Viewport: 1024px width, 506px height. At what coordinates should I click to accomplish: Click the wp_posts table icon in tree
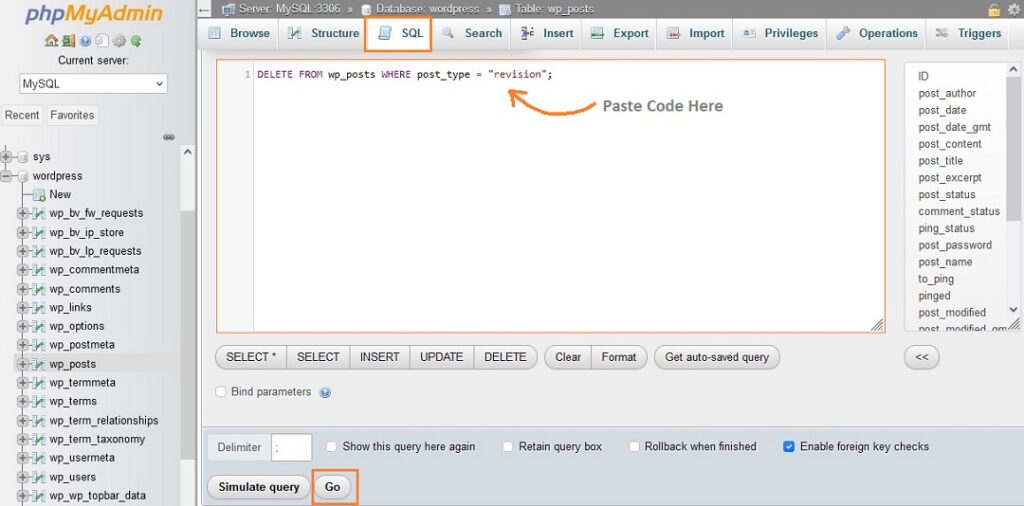click(39, 364)
